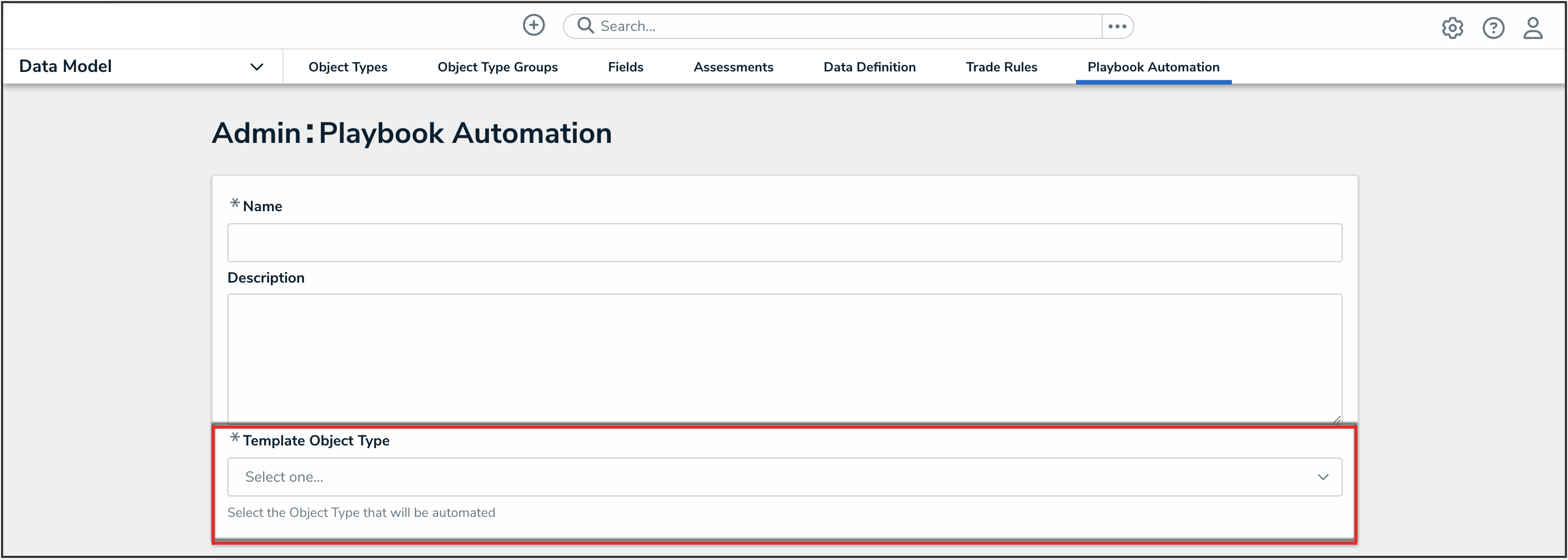Click into the Name input field
The width and height of the screenshot is (1568, 560).
[784, 242]
